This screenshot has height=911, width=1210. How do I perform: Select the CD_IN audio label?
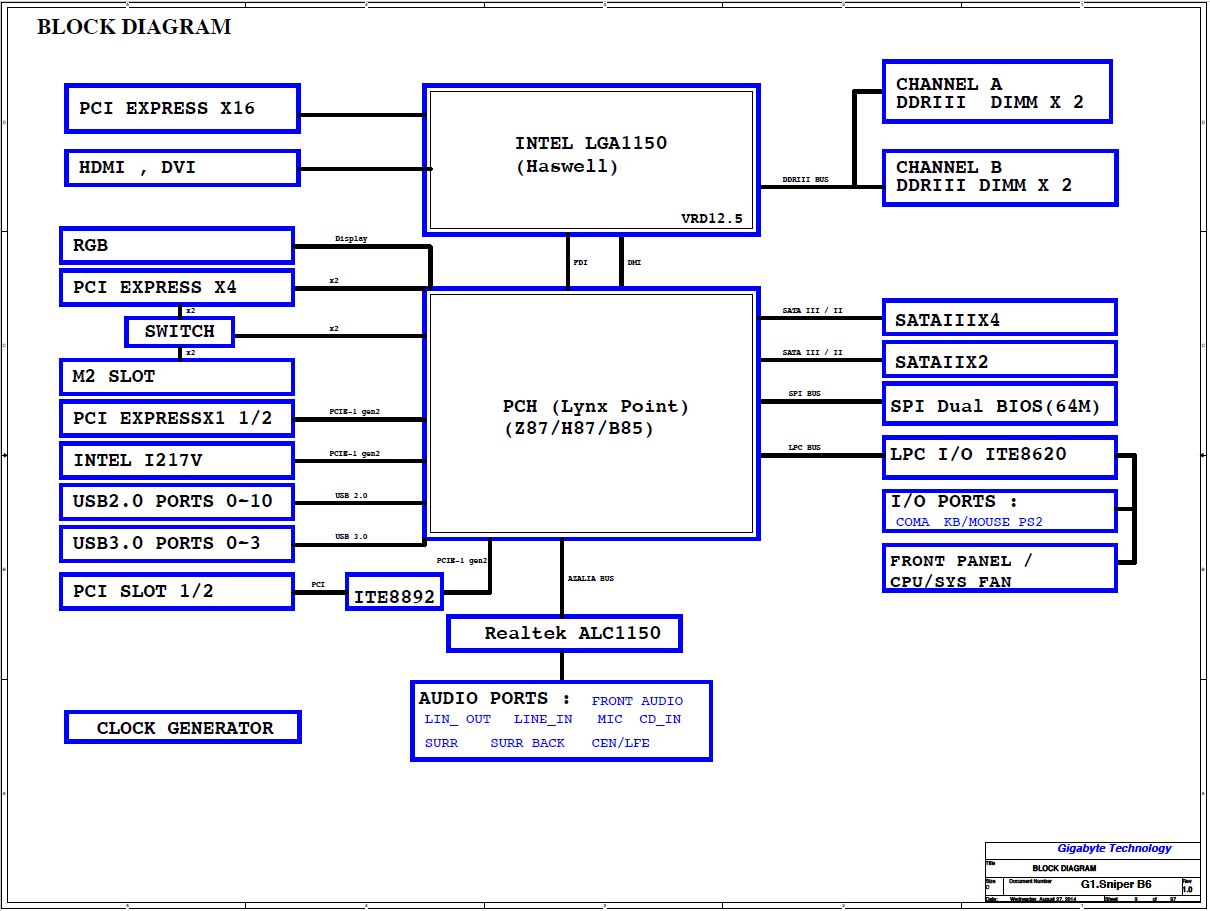[660, 719]
